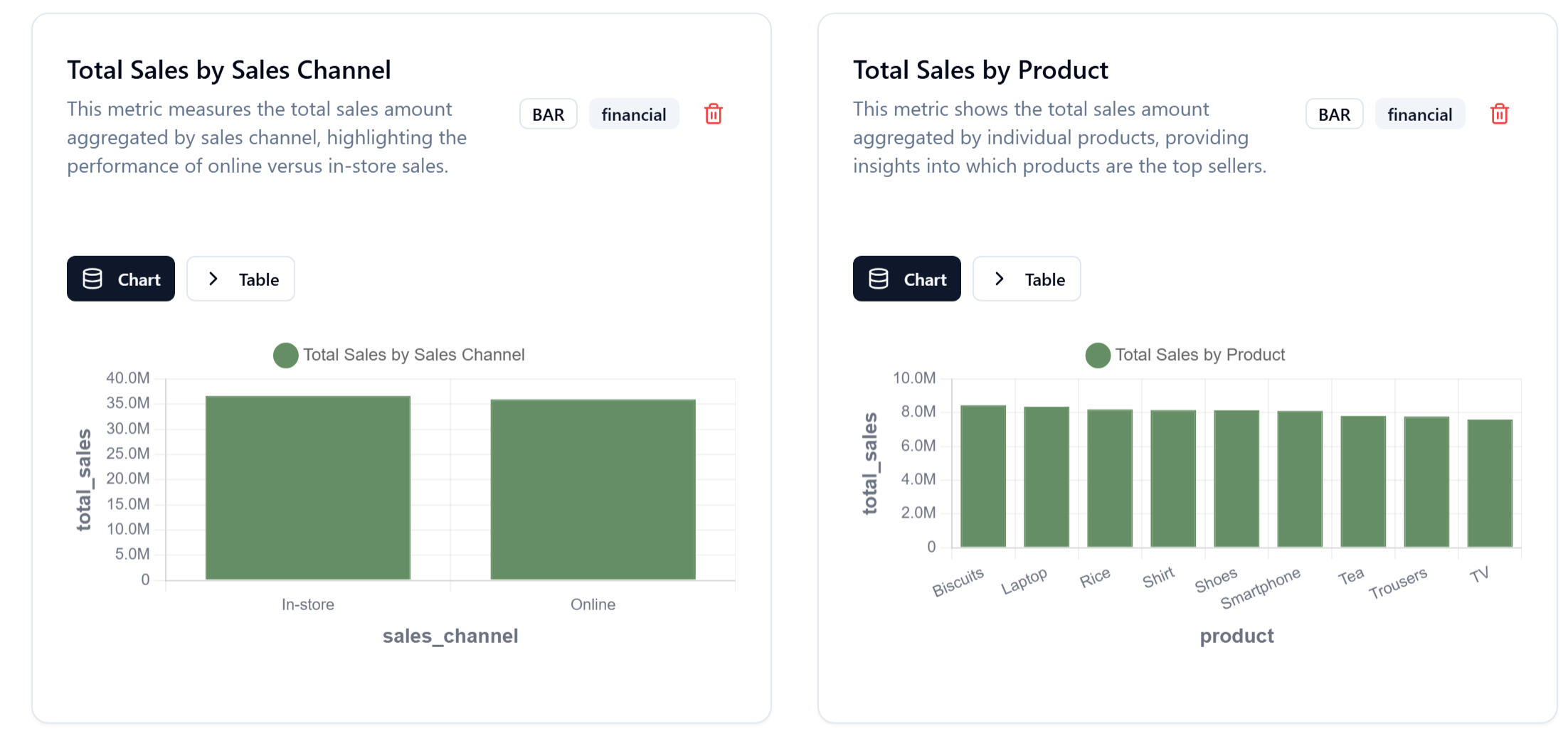Expand Table chevron in Product card
Image resolution: width=1568 pixels, height=736 pixels.
tap(999, 279)
